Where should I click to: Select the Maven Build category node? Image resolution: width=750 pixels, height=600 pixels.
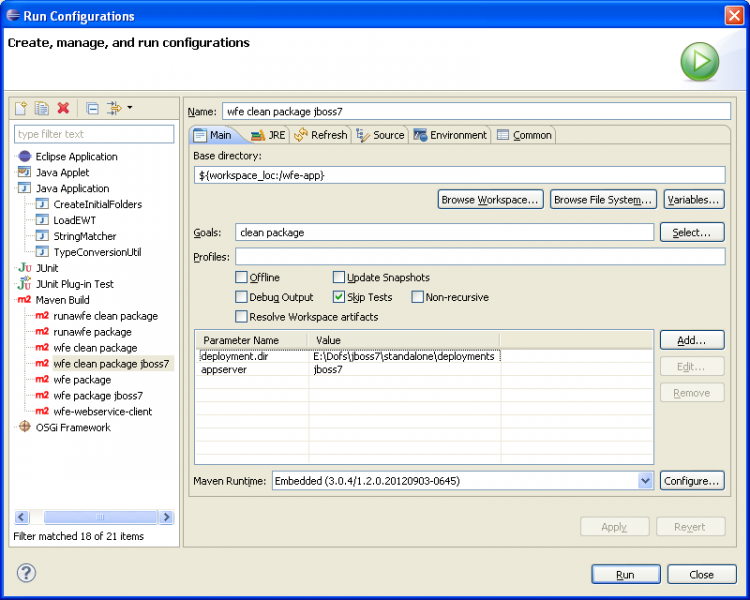click(62, 300)
